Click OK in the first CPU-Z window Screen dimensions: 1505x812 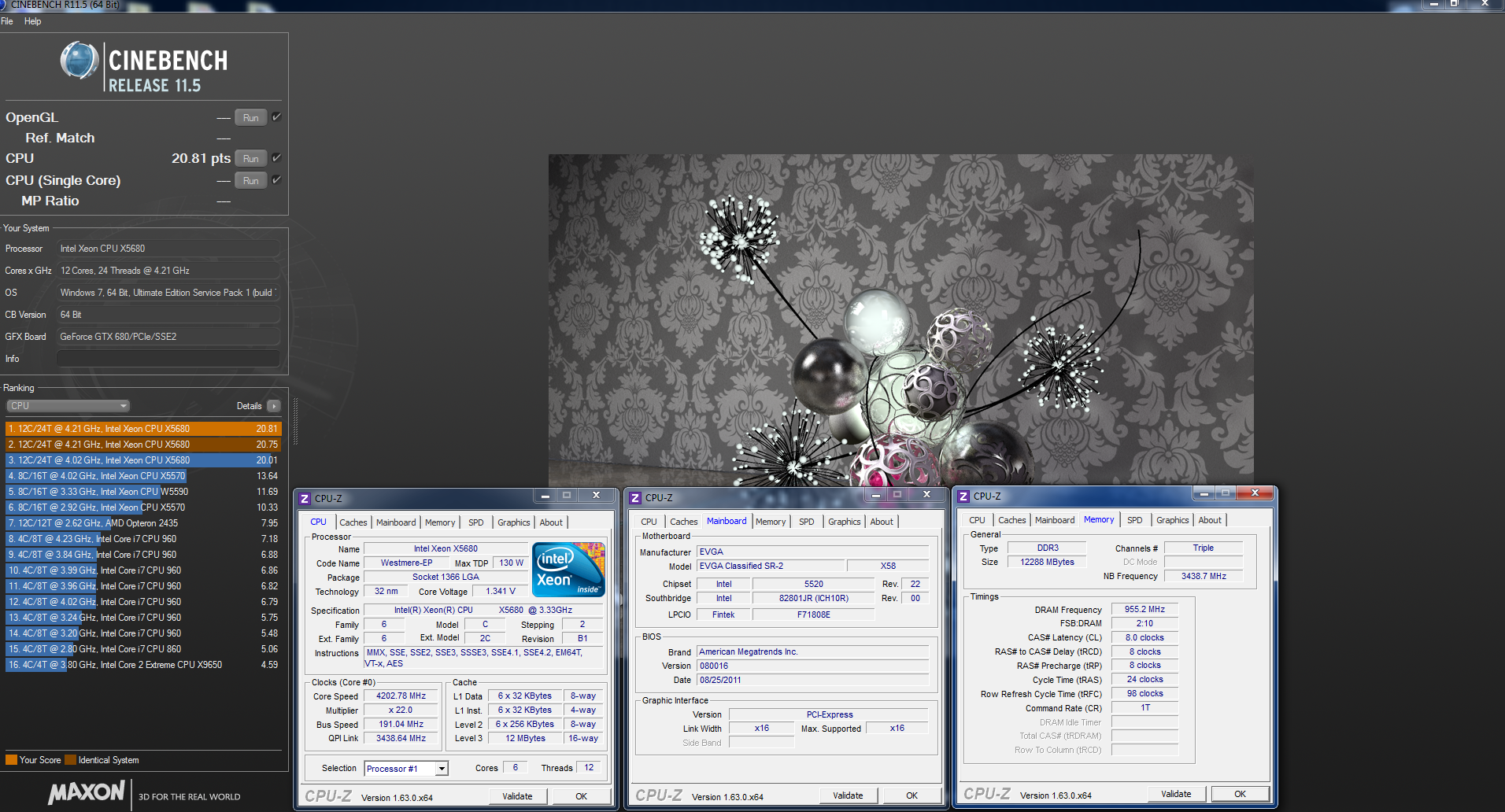pyautogui.click(x=581, y=796)
